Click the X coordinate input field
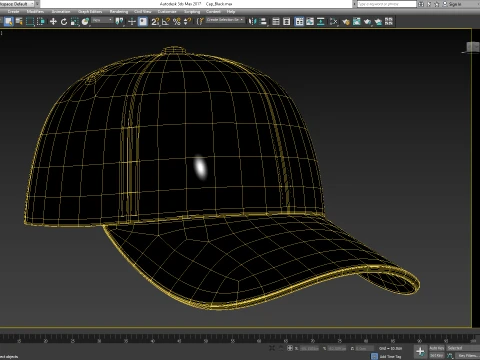The height and width of the screenshot is (360, 480). click(x=309, y=348)
